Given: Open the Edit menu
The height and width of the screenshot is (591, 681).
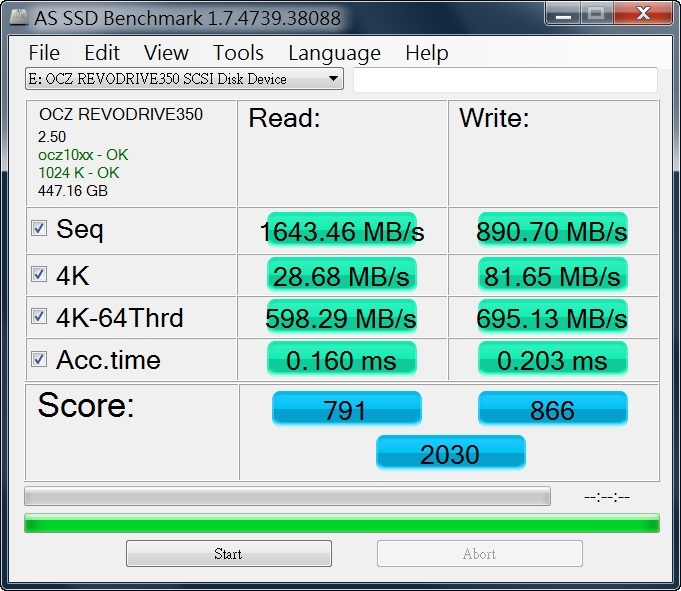Looking at the screenshot, I should [102, 53].
